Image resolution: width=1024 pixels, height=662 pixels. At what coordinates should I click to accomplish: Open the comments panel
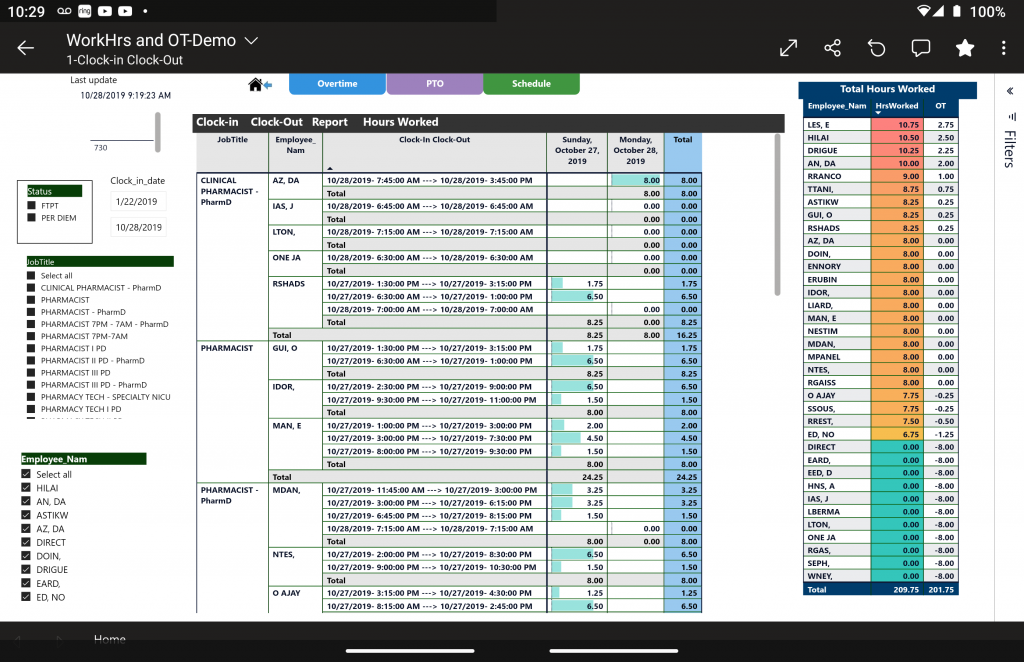[x=921, y=48]
